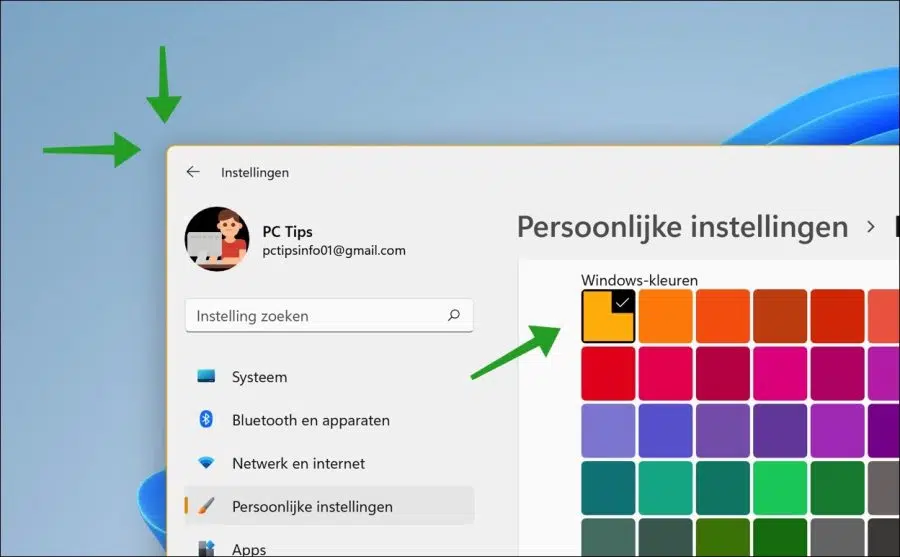The width and height of the screenshot is (900, 557).
Task: Open the Systeem settings category
Action: [x=329, y=377]
